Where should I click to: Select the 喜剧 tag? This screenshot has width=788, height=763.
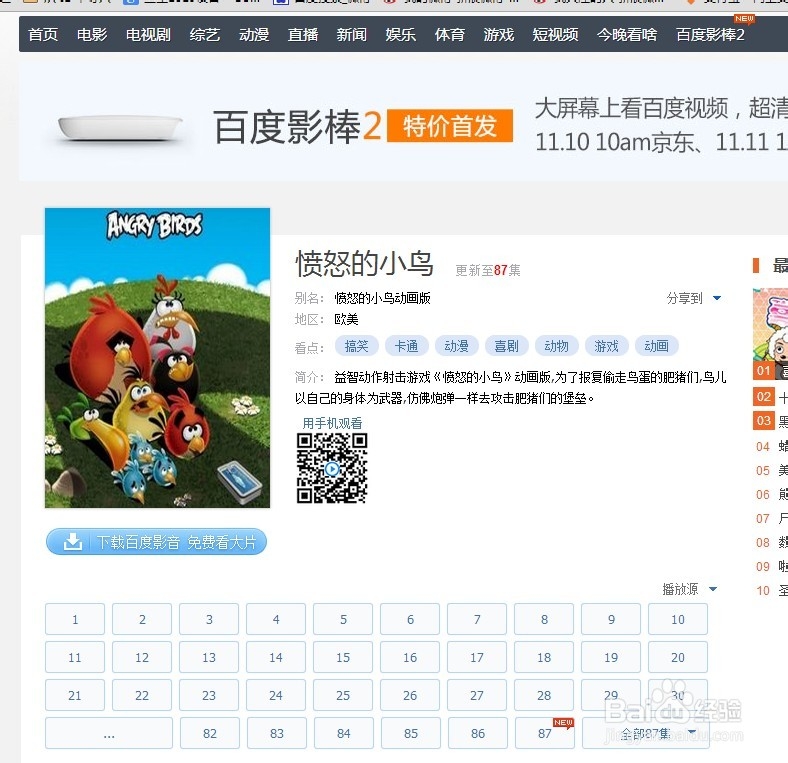507,346
